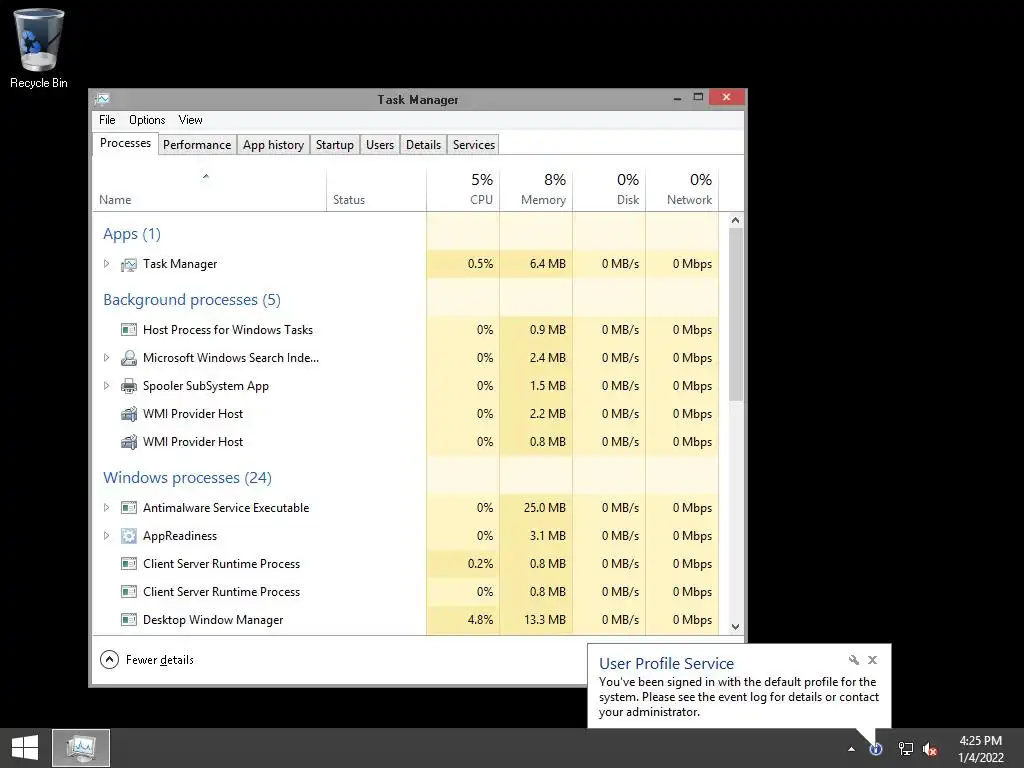Click the Task Manager taskbar icon
The height and width of the screenshot is (768, 1024).
coord(81,748)
